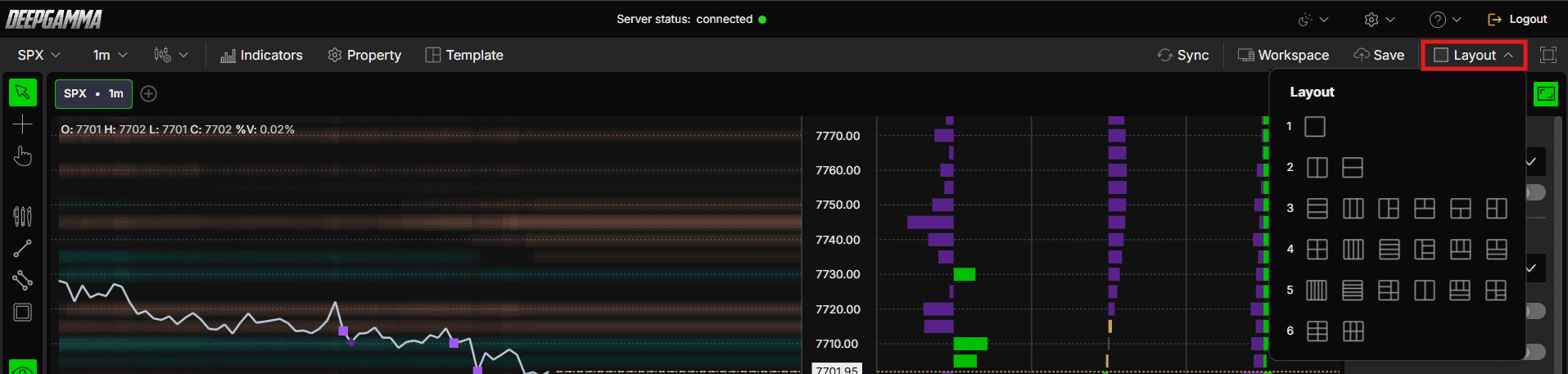Choose the four stacked rows layout
The width and height of the screenshot is (1568, 374).
(x=1390, y=250)
